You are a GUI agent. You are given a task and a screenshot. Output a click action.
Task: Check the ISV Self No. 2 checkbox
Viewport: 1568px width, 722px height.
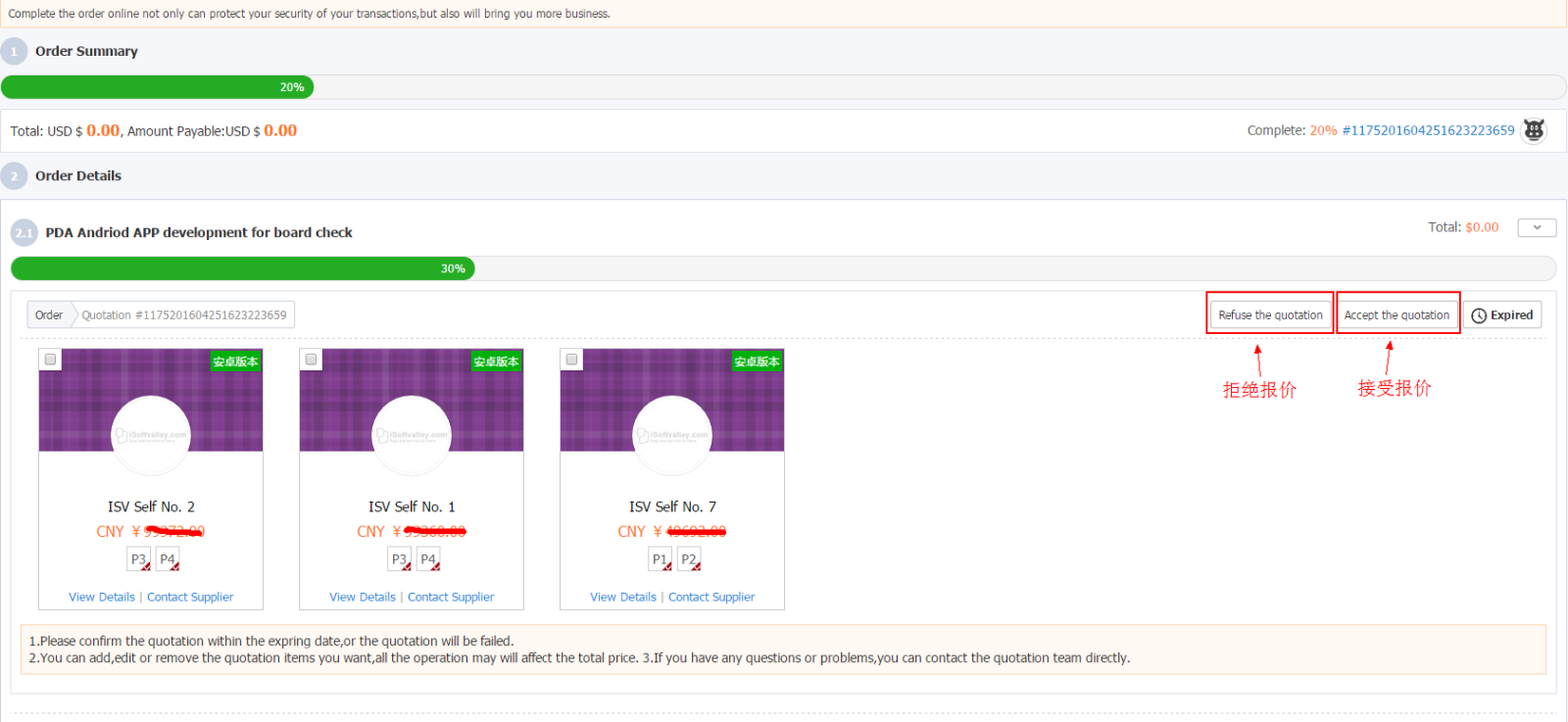point(50,360)
